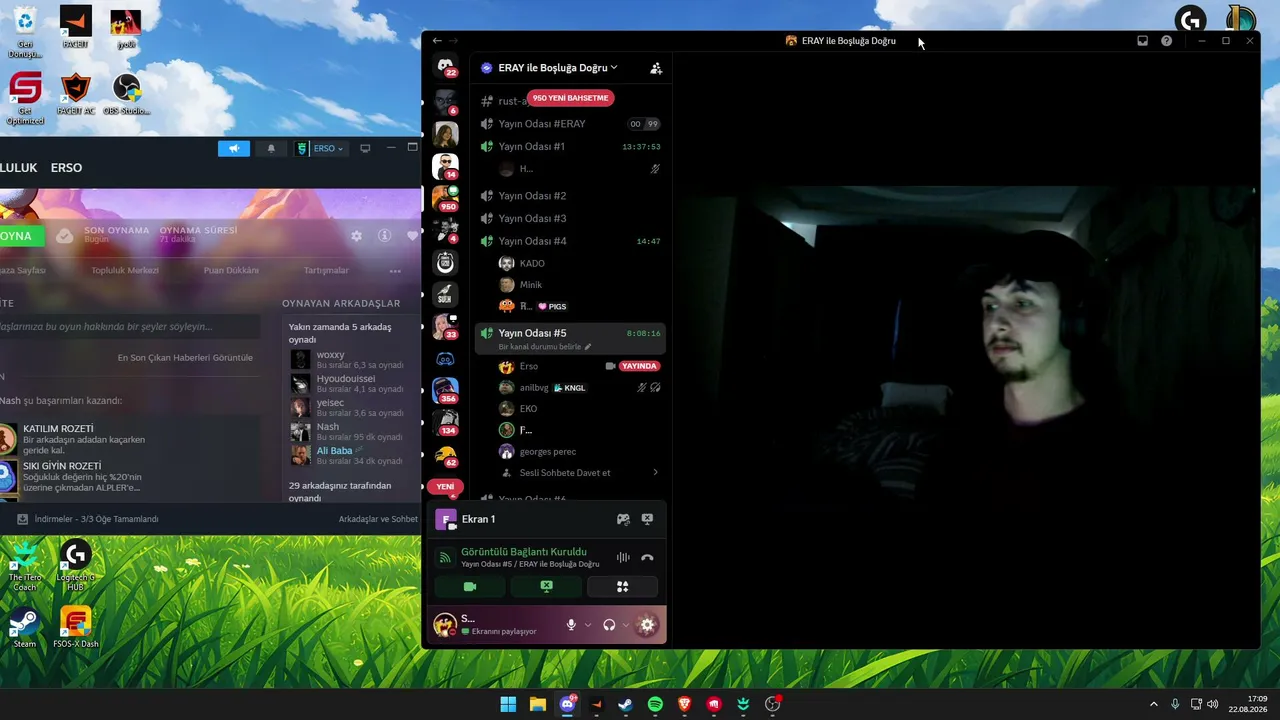Open Steam game info icon

tap(384, 236)
